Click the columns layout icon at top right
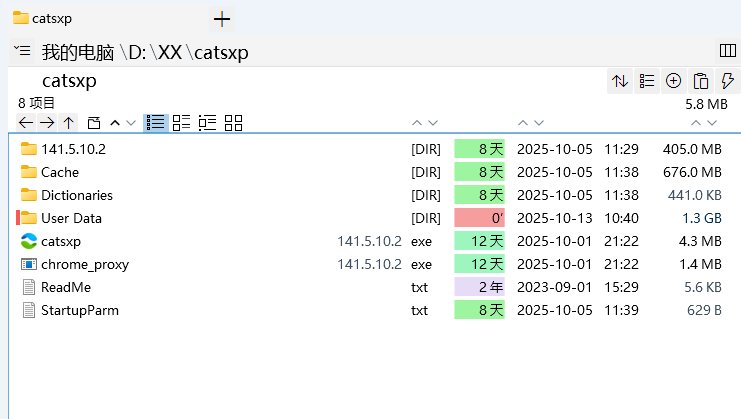The image size is (741, 419). (x=727, y=51)
